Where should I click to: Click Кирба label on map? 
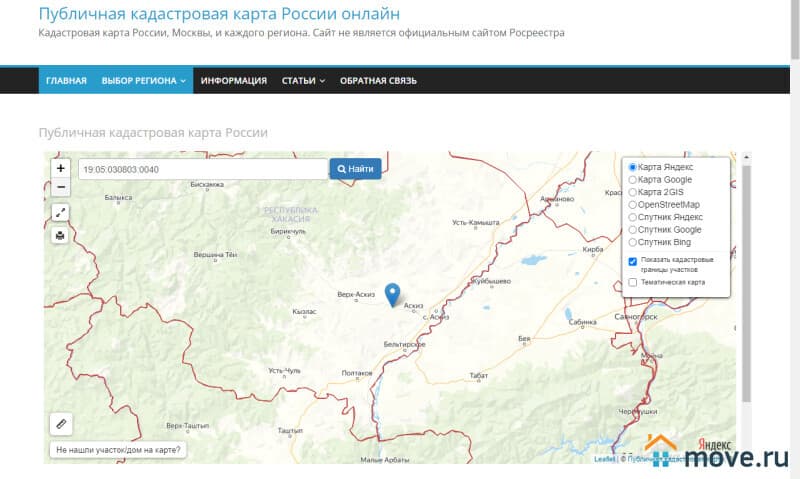pyautogui.click(x=593, y=249)
